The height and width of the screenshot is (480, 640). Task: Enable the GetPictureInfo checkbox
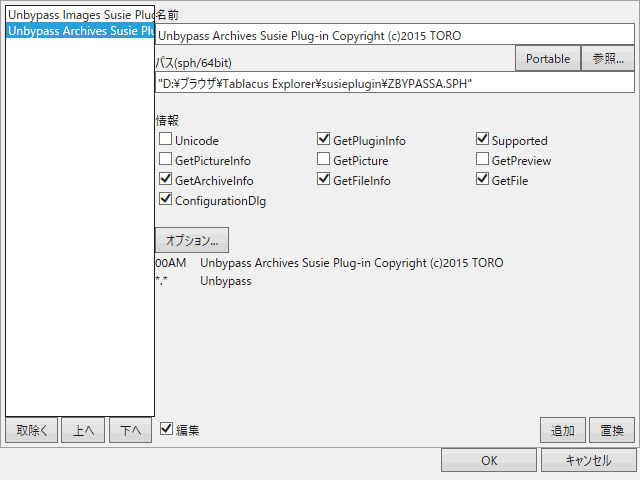[x=166, y=160]
